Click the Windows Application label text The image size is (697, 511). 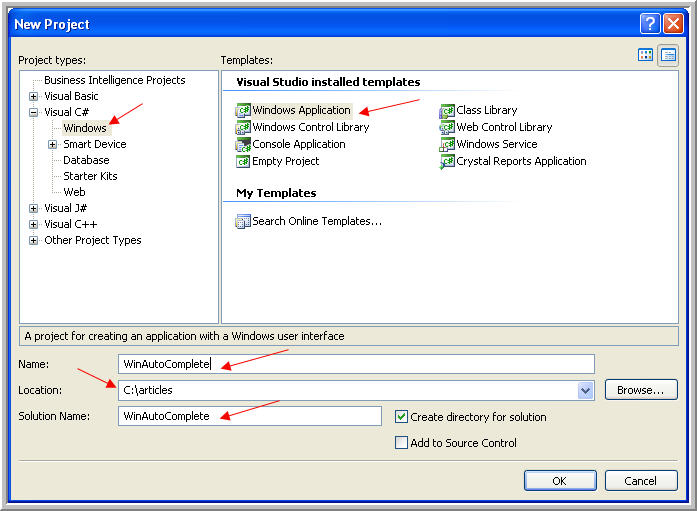(x=301, y=110)
